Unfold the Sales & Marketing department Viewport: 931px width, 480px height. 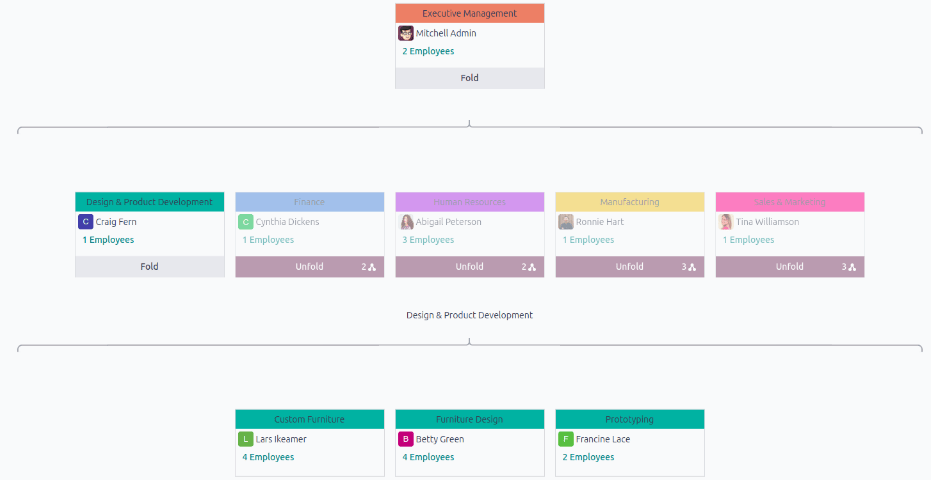pos(789,267)
